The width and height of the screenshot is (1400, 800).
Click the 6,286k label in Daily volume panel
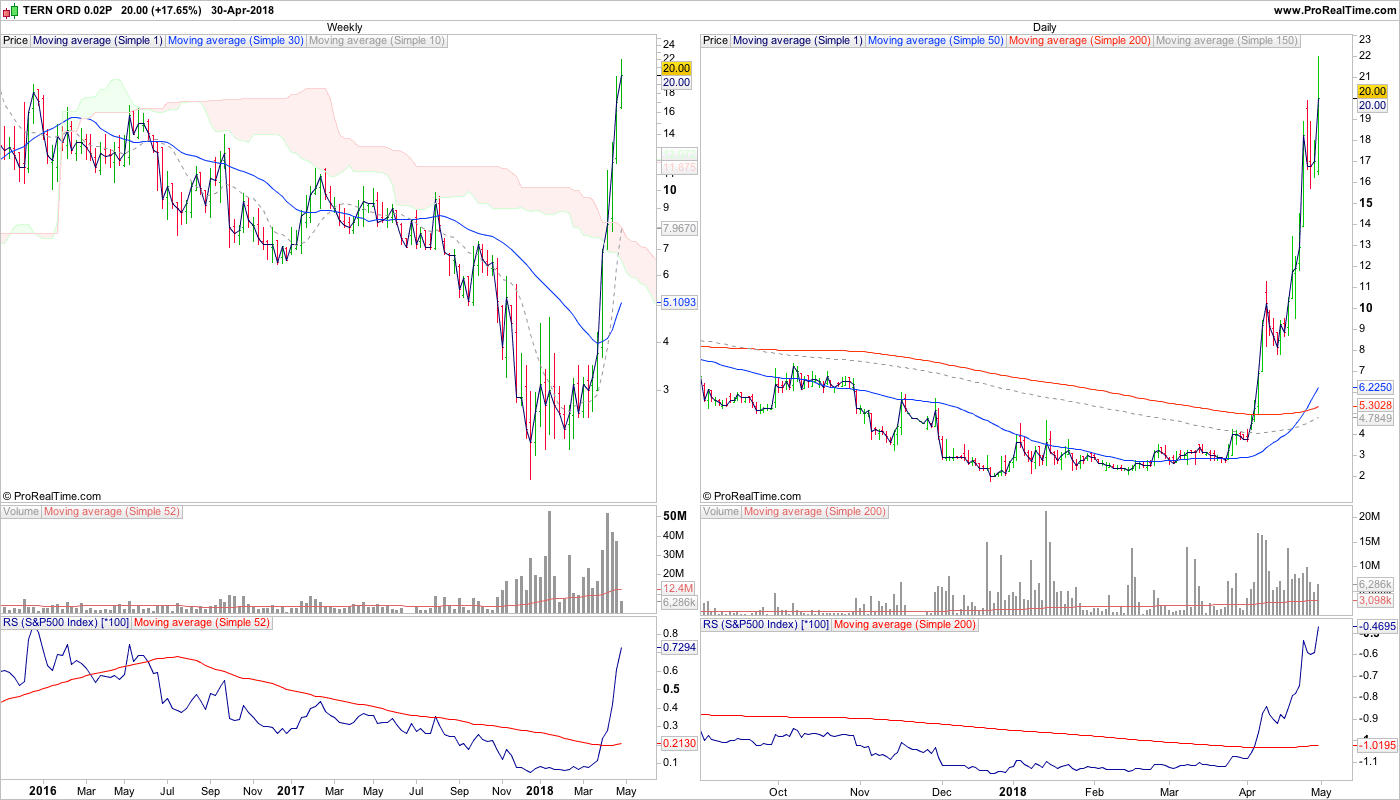[1373, 584]
